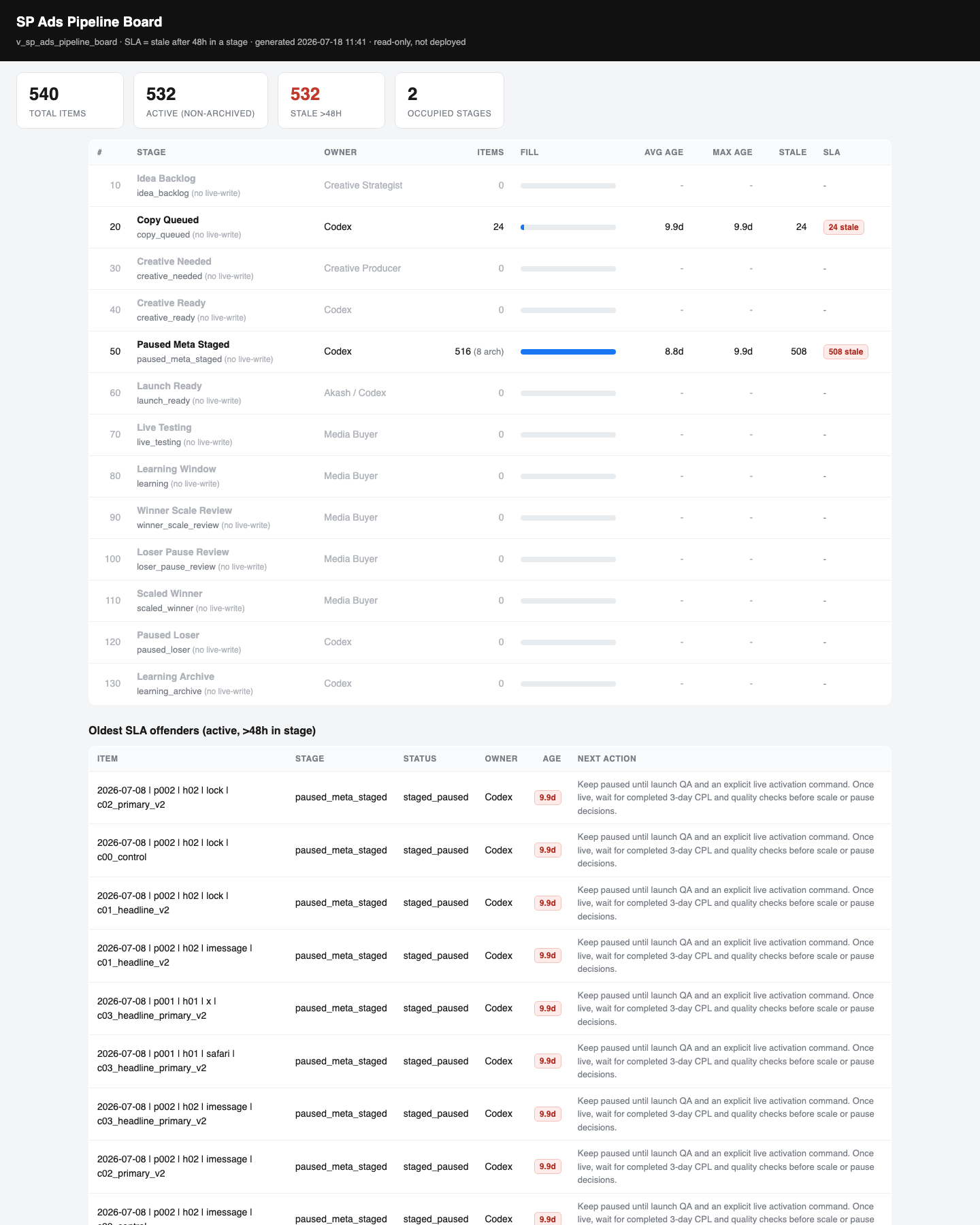
Task: Click the "516 (8 arch)" items value
Action: tap(479, 351)
